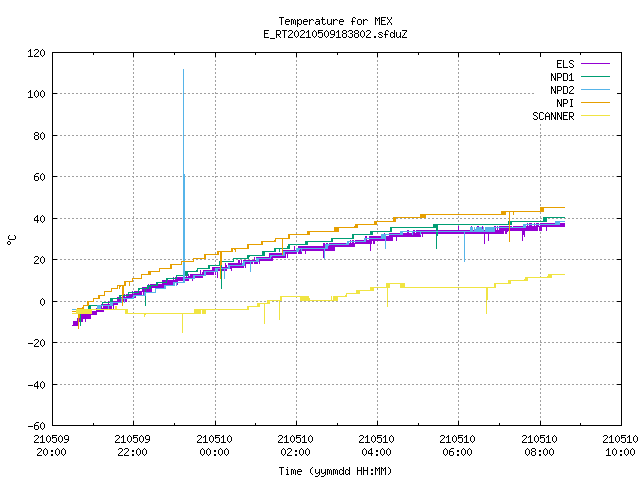
Task: Click the y-axis label -60
Action: click(36, 426)
